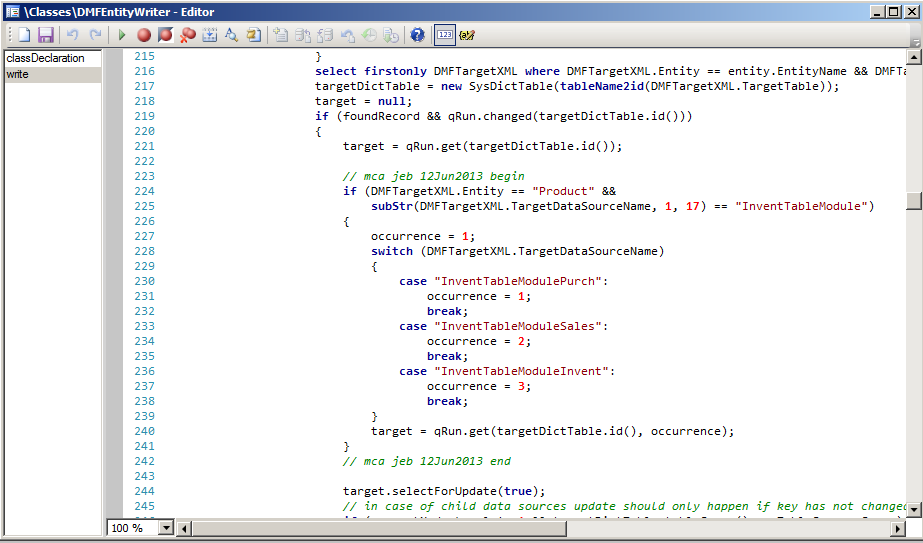The width and height of the screenshot is (923, 543).
Task: Click the New document icon
Action: [25, 35]
